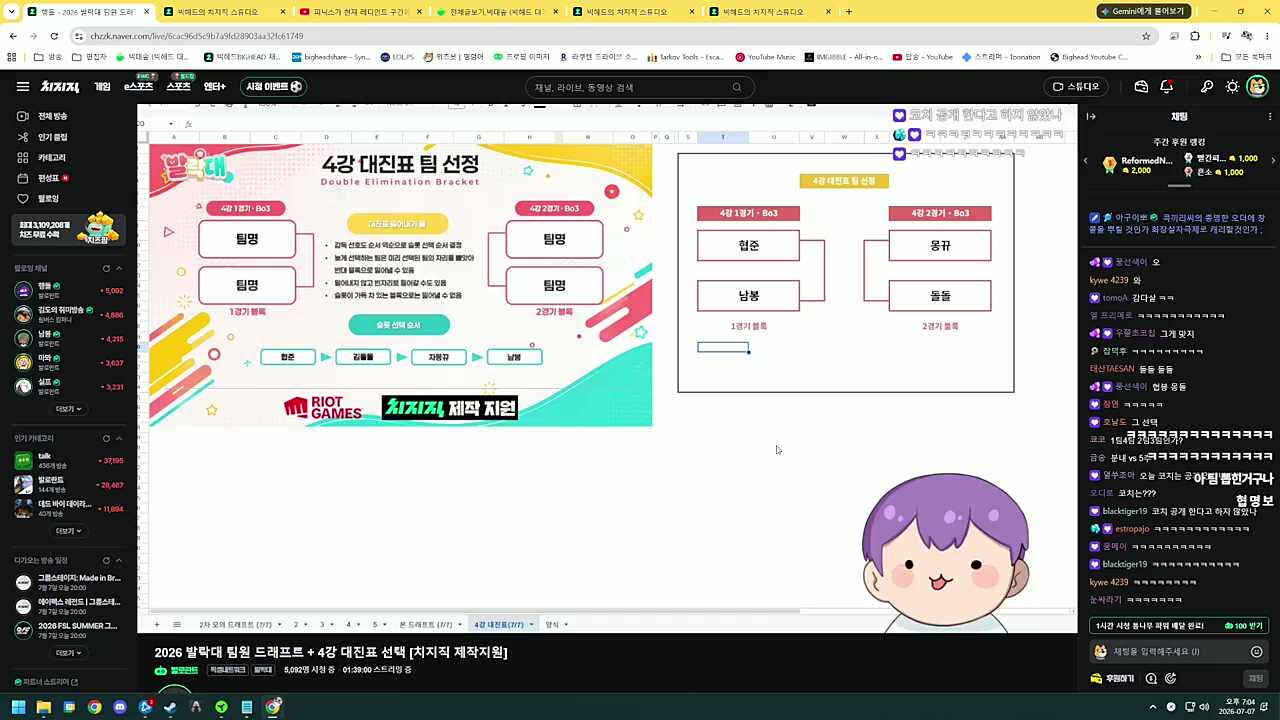1280x720 pixels.
Task: Open the chat emoji picker
Action: [x=1257, y=652]
